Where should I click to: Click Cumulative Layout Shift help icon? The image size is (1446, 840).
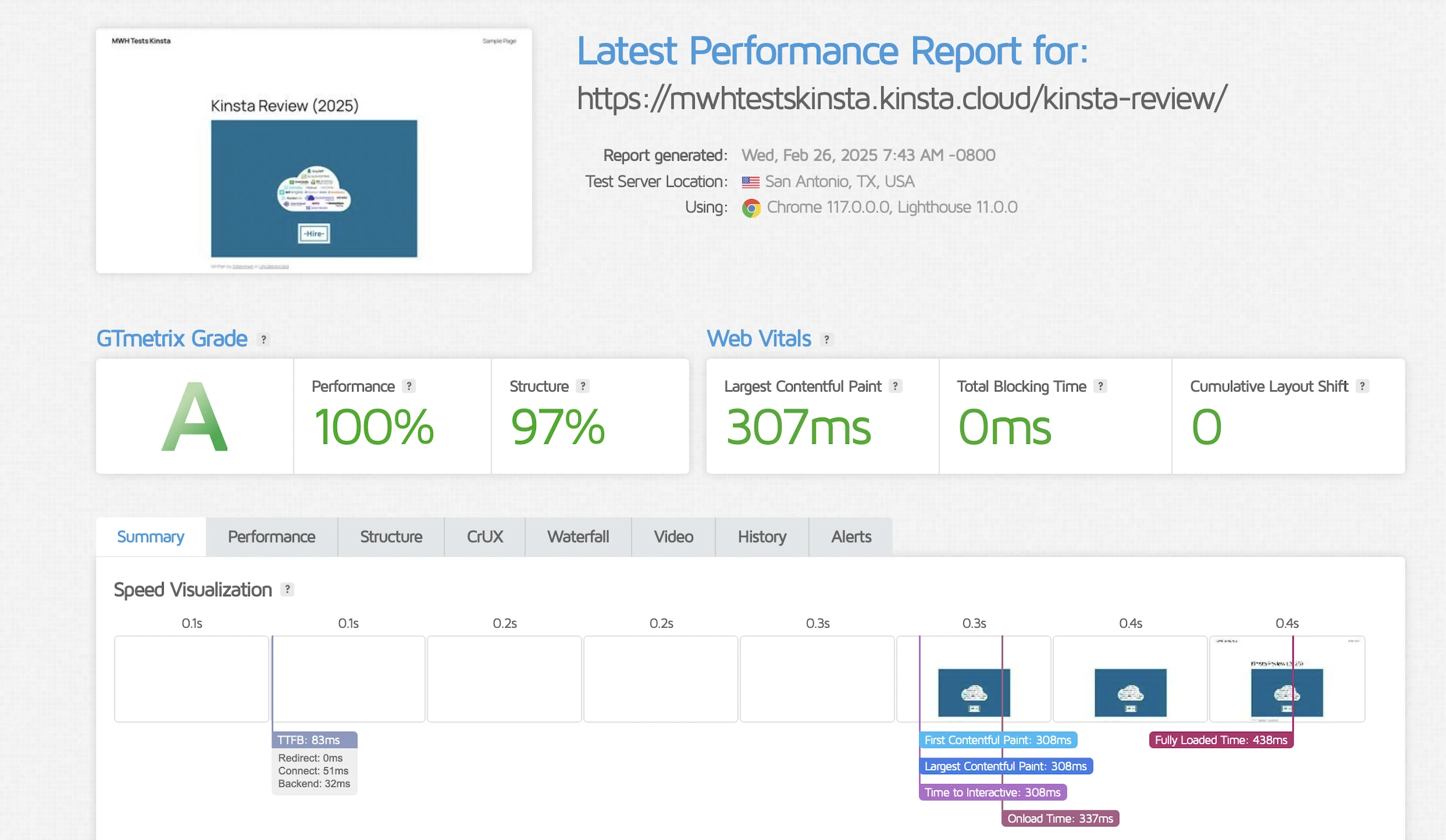click(x=1362, y=387)
